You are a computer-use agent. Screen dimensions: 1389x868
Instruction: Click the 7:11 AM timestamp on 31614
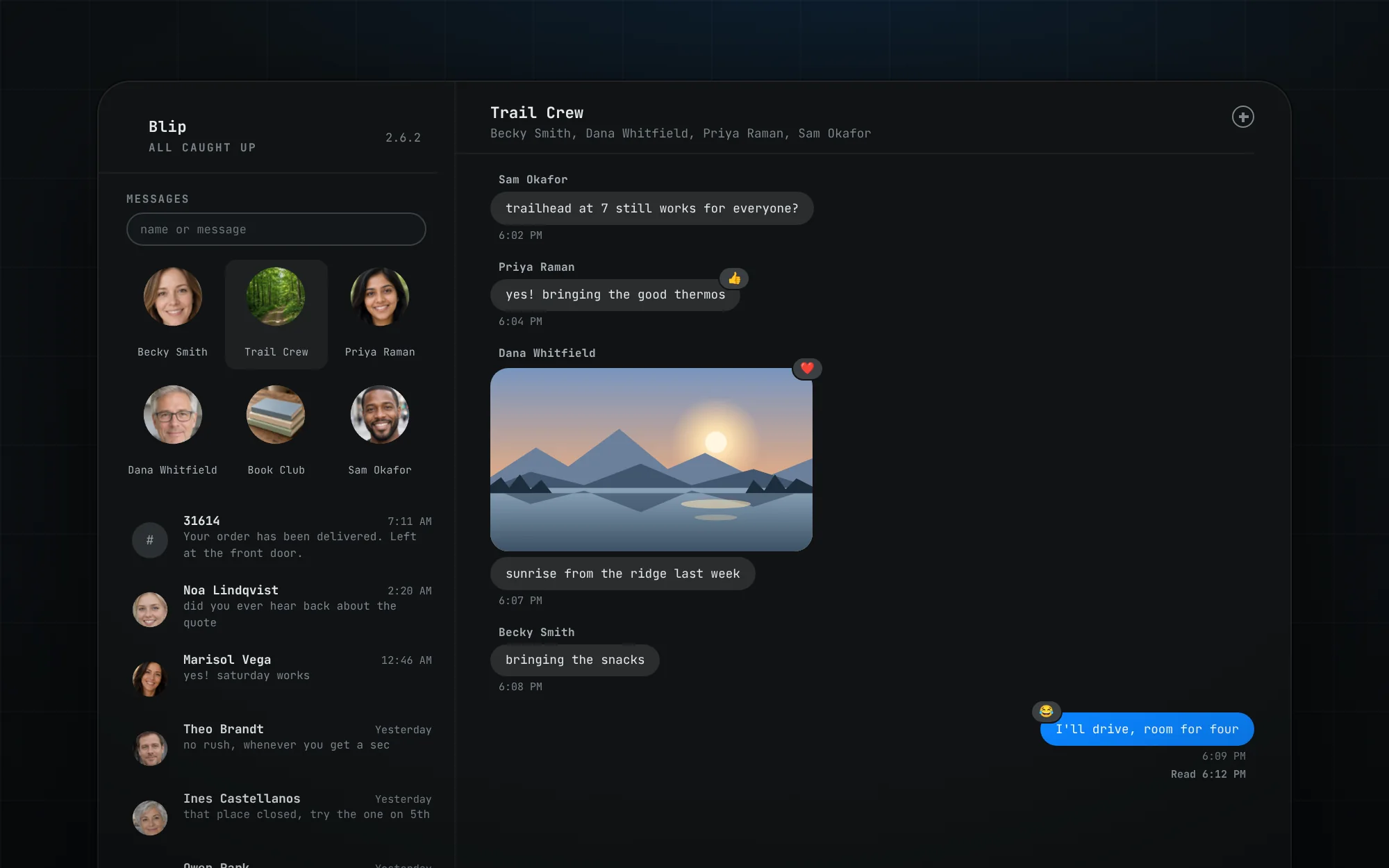pos(410,521)
